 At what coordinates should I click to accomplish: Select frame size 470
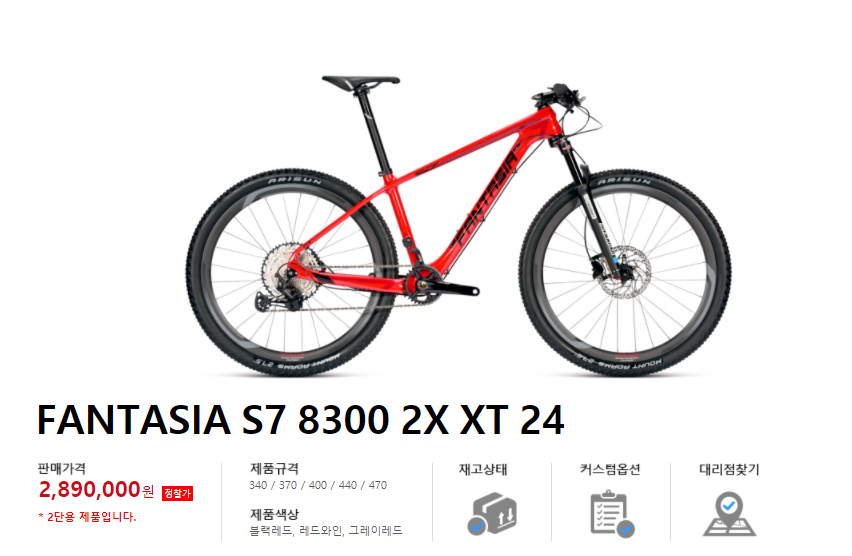(378, 485)
